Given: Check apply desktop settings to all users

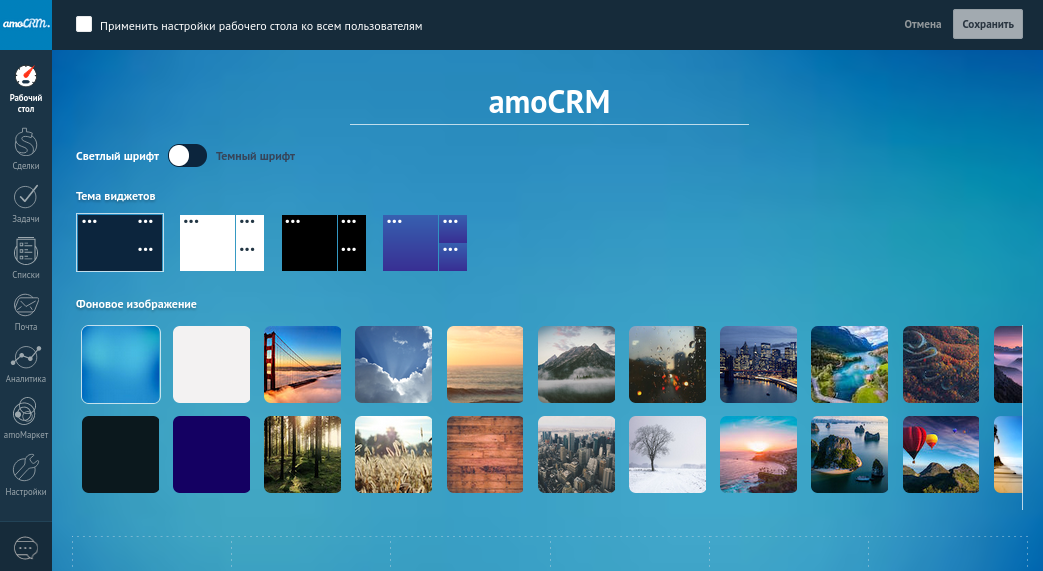Looking at the screenshot, I should [85, 25].
